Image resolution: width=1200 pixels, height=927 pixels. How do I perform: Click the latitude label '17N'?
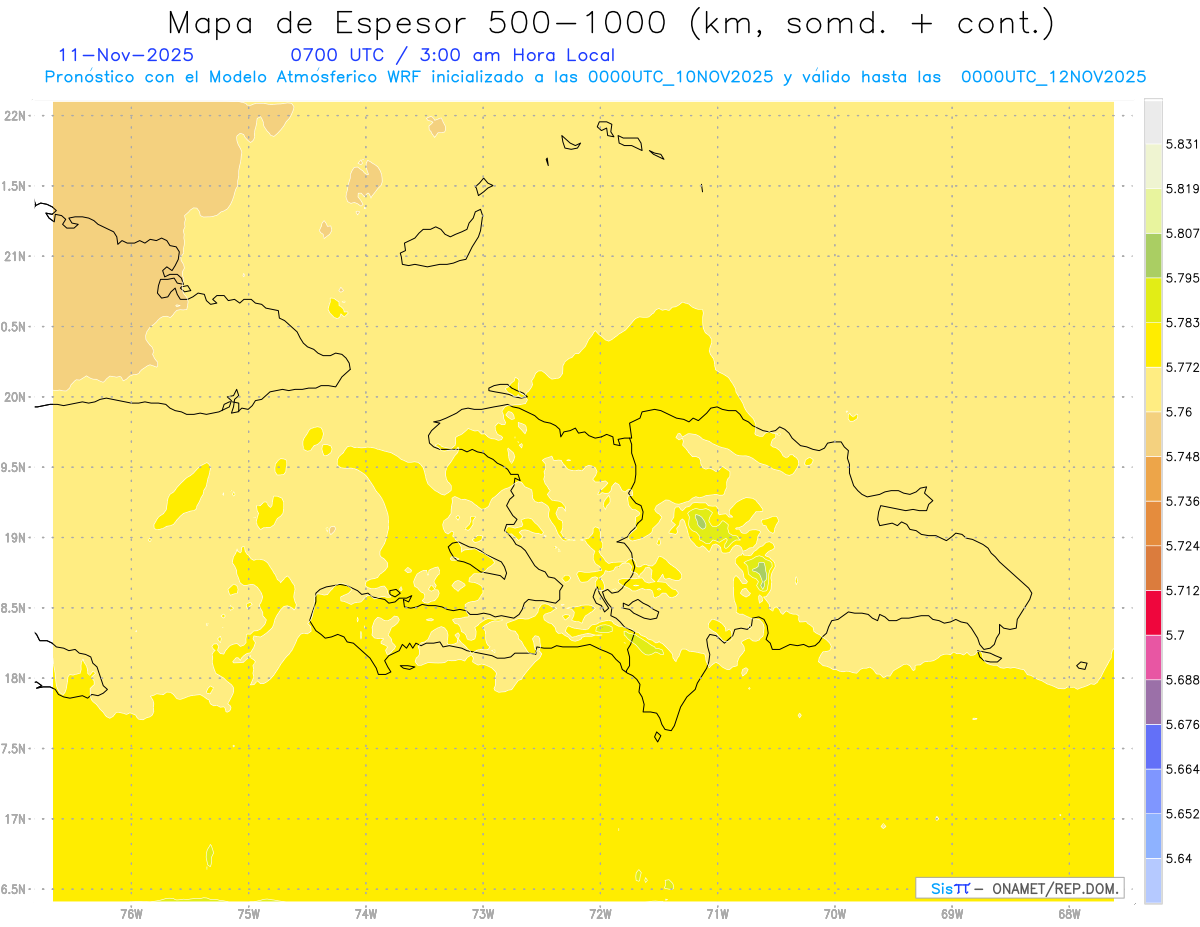pos(14,819)
